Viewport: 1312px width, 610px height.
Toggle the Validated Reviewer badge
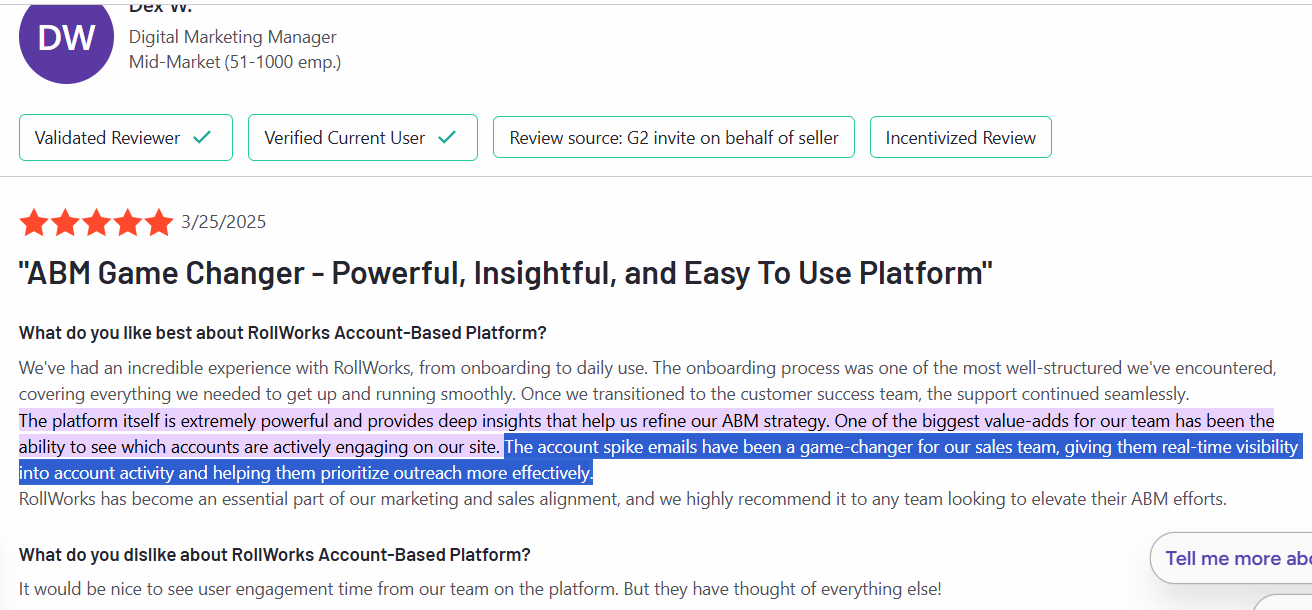tap(125, 137)
